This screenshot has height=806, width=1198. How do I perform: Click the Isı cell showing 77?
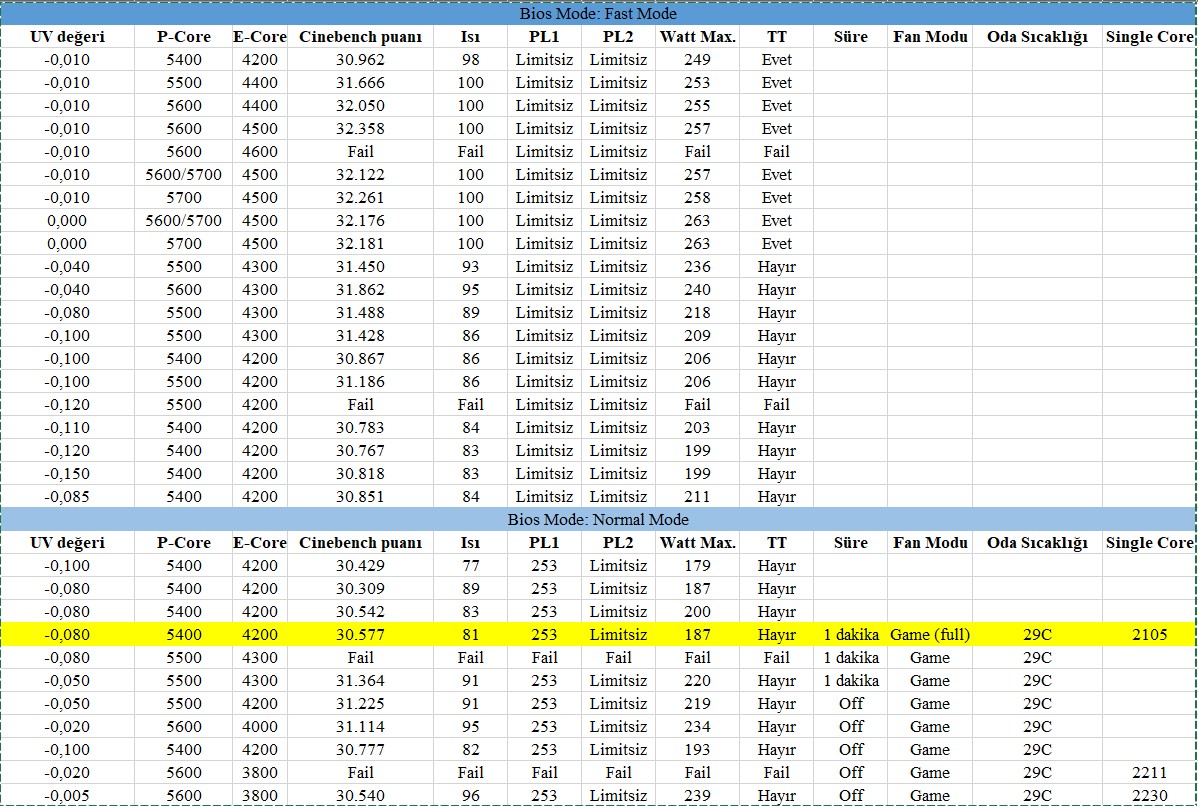tap(471, 566)
